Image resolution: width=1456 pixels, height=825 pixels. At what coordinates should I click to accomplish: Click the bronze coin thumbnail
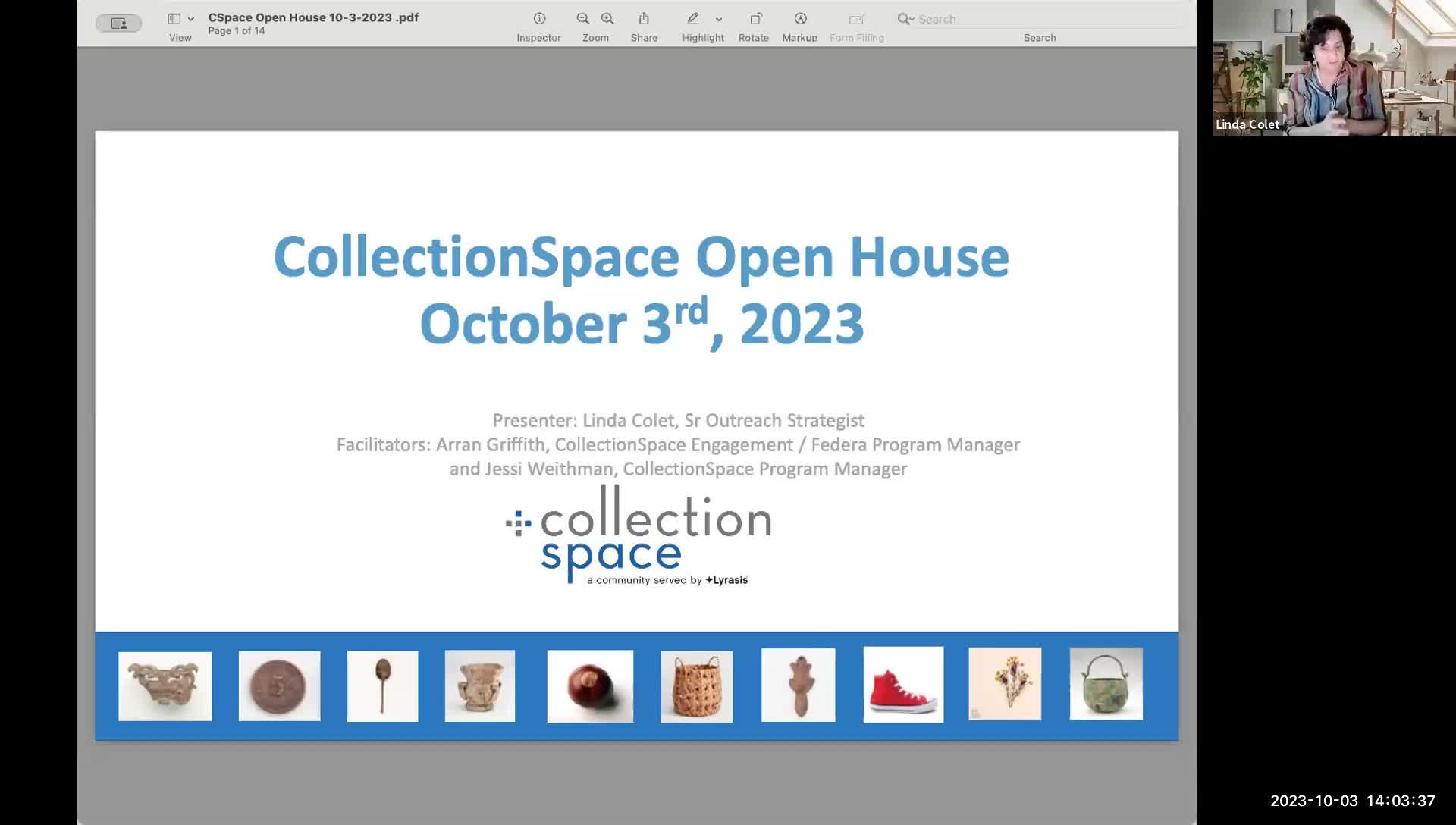(x=279, y=685)
